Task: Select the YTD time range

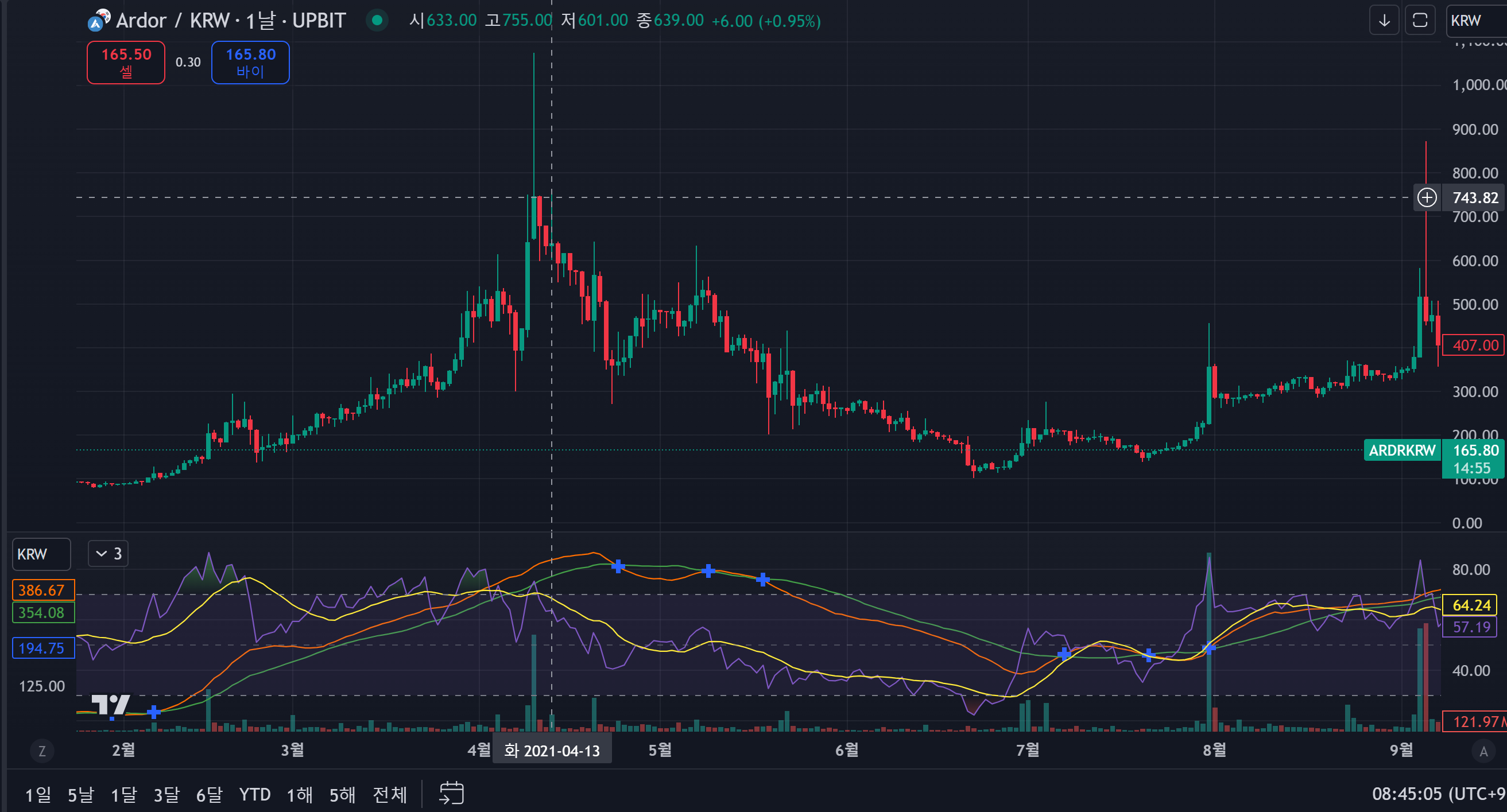Action: click(x=254, y=794)
